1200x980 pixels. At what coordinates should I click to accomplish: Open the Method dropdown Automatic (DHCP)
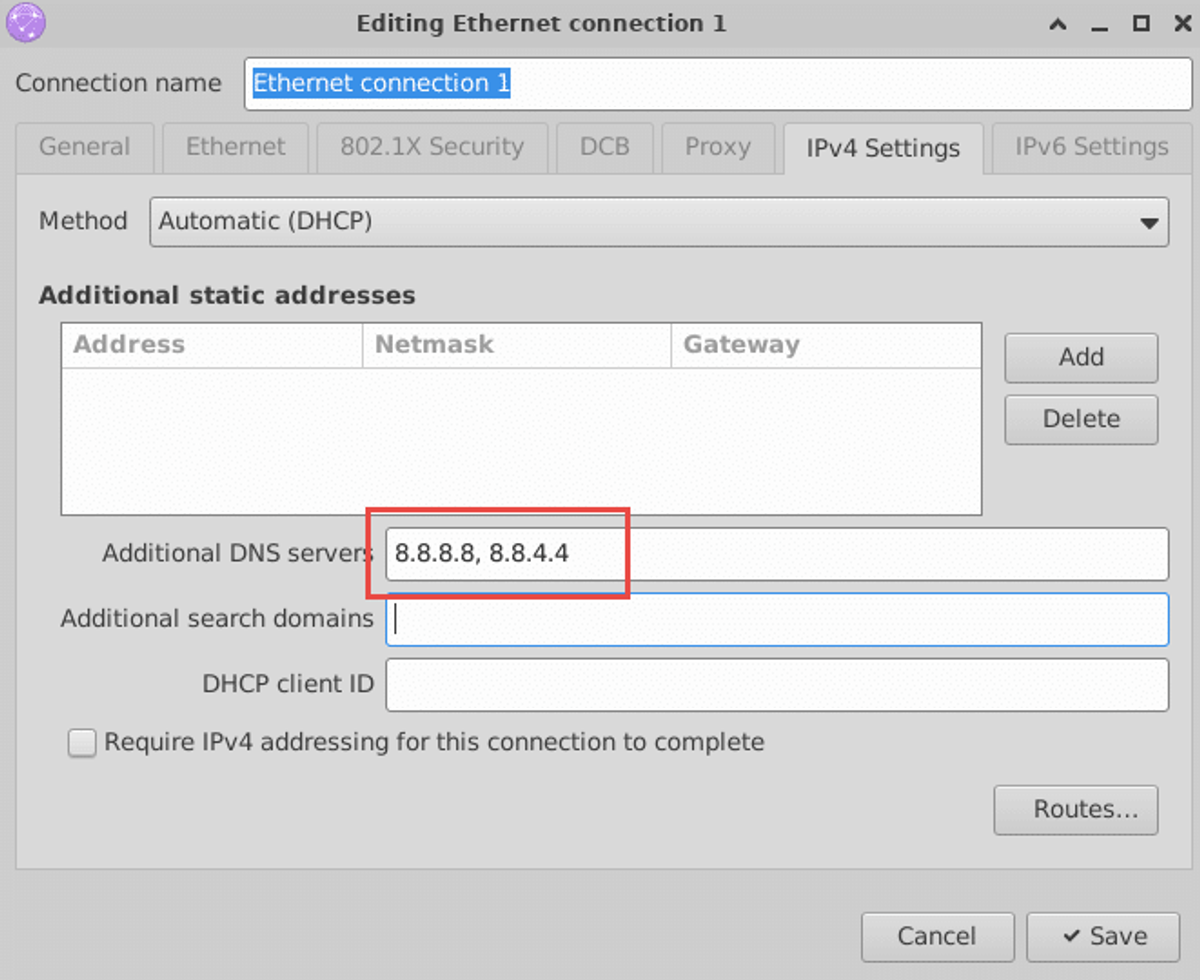pos(658,221)
